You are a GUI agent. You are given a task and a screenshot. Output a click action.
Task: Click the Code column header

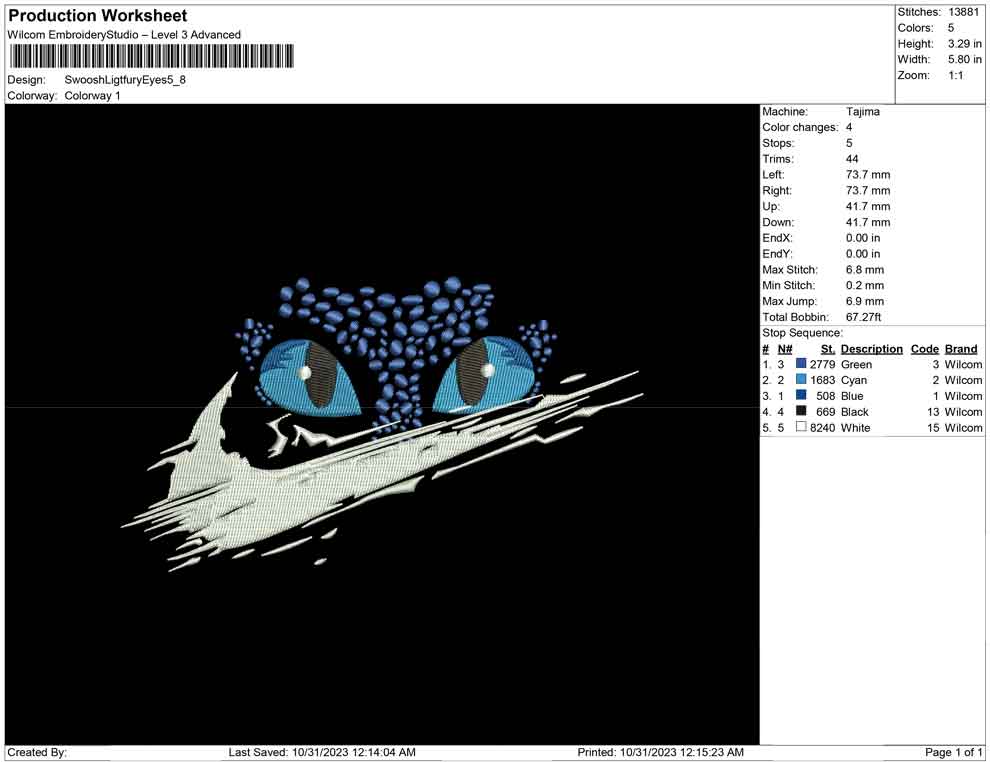coord(924,349)
